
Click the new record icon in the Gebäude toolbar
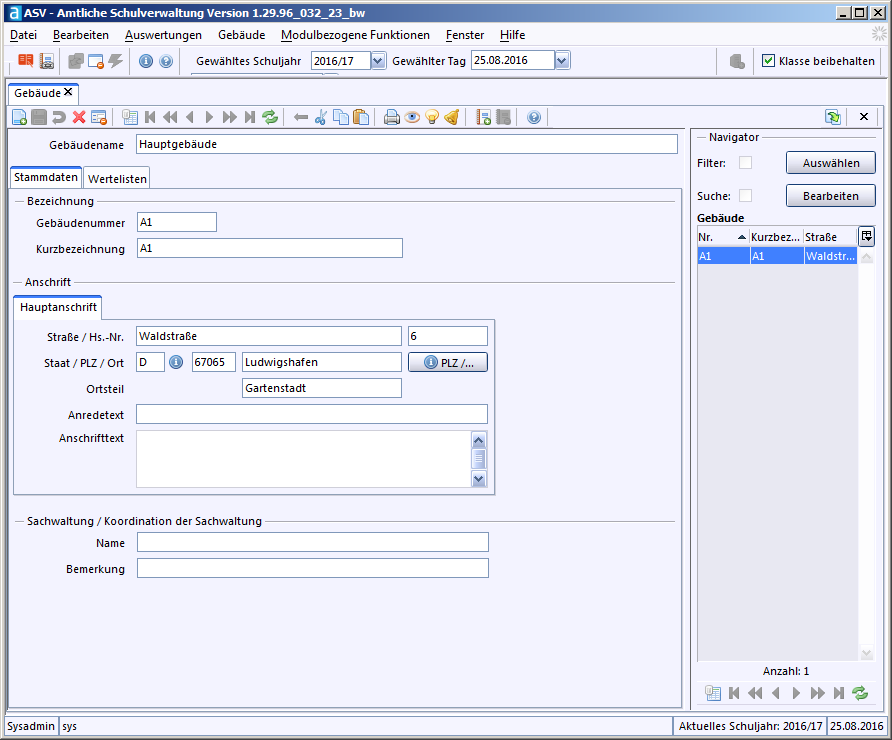tap(19, 117)
